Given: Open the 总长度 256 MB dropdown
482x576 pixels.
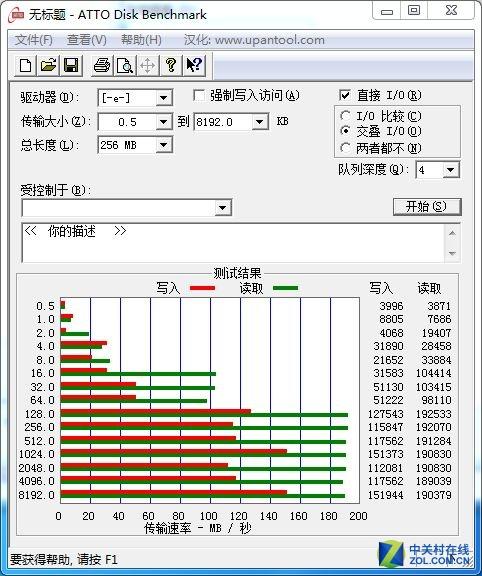Looking at the screenshot, I should [x=163, y=145].
